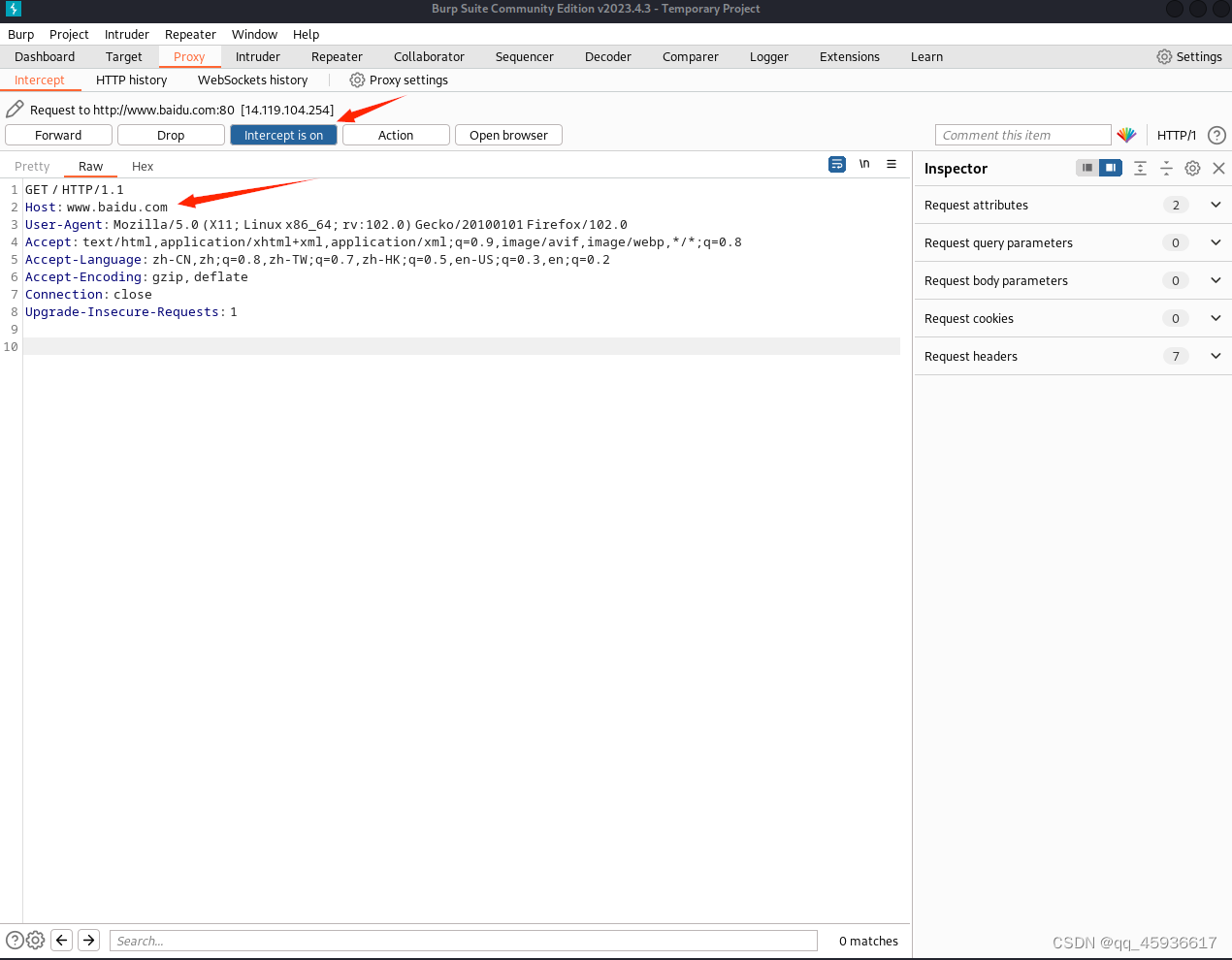
Task: Toggle the Intercept is on button
Action: (x=283, y=136)
